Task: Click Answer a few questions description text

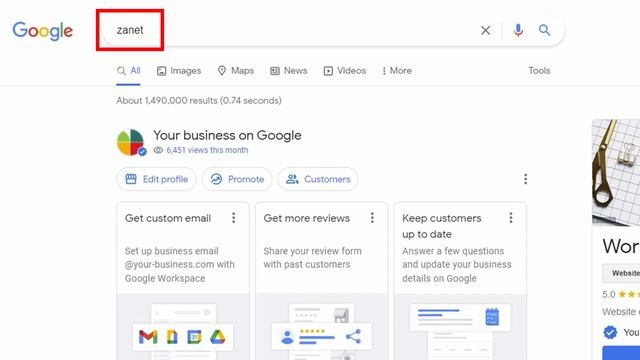Action: (x=457, y=264)
